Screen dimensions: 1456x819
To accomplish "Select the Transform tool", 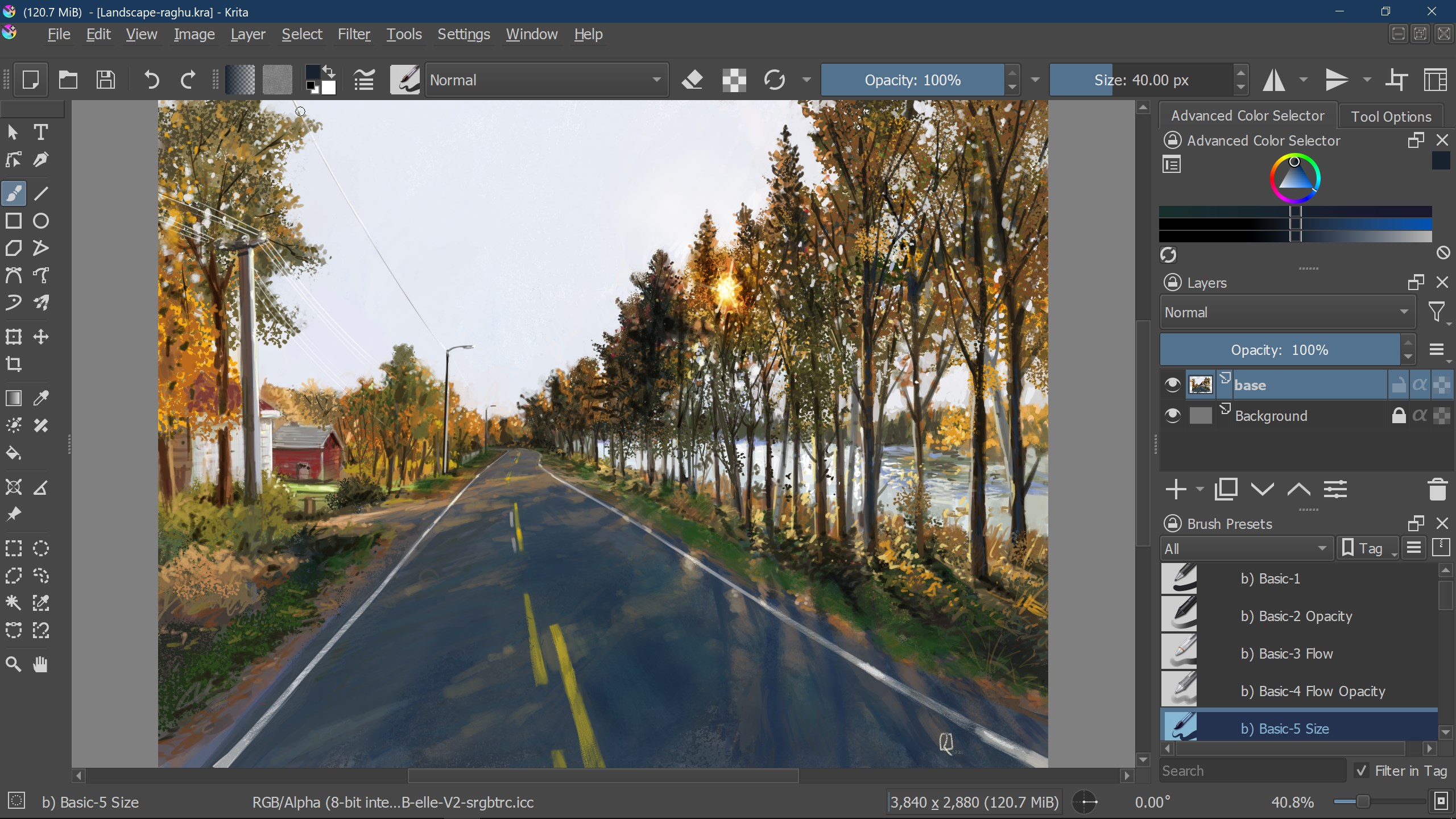I will (x=14, y=336).
